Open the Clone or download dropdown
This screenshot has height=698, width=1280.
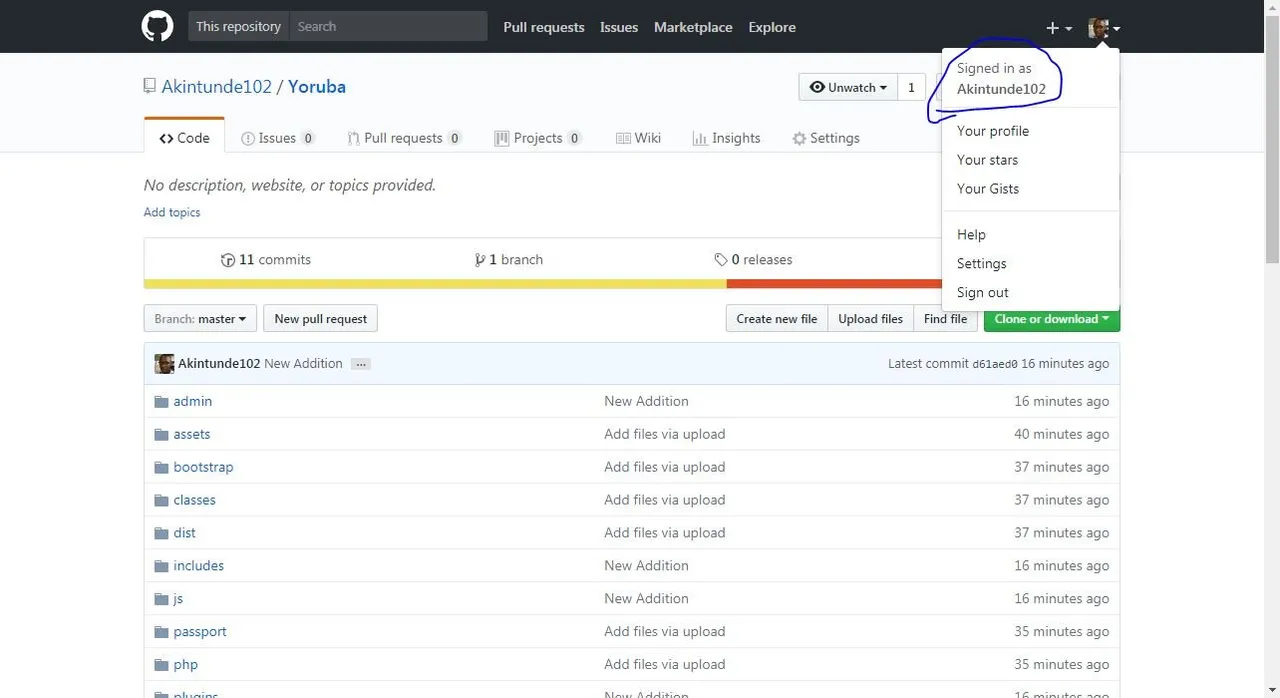click(1051, 319)
